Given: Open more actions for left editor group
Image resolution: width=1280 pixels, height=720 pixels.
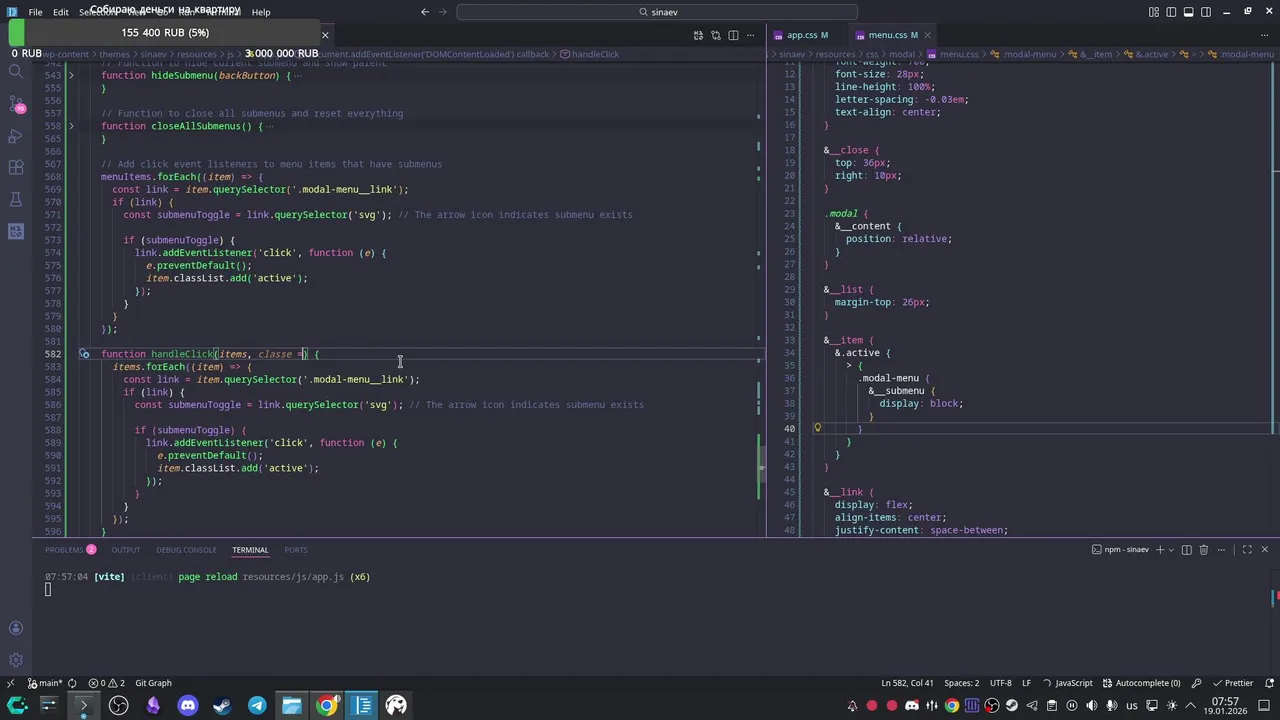Looking at the screenshot, I should point(751,35).
